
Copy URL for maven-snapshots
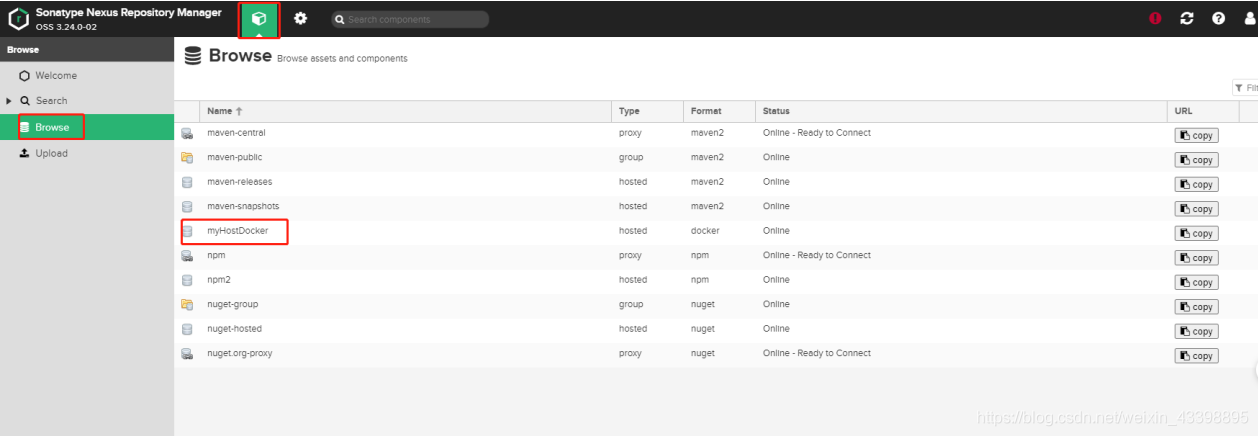point(1196,209)
